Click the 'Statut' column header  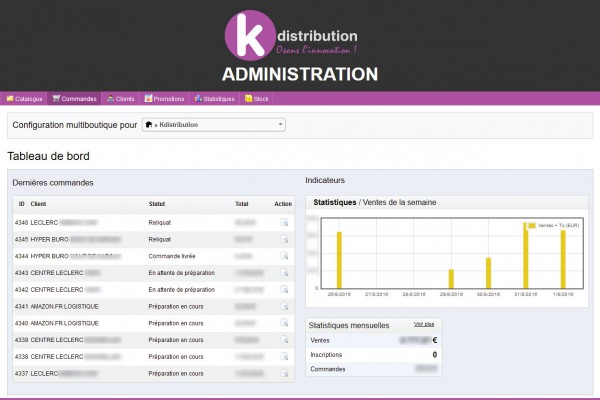[157, 204]
